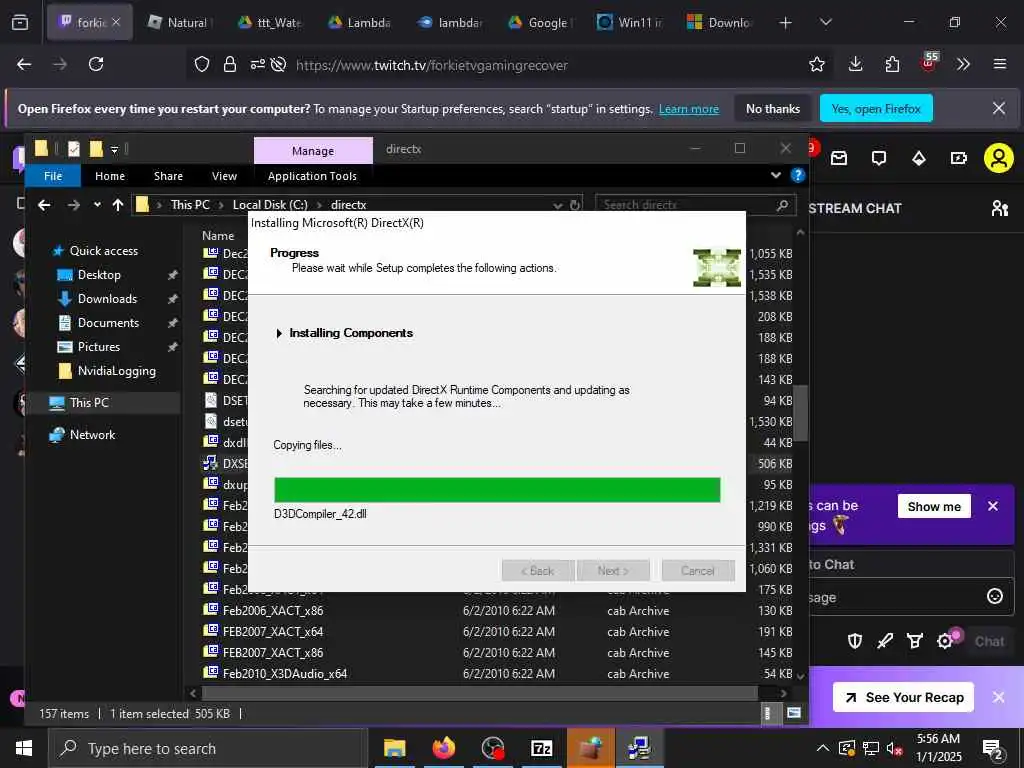Open the stream chat community users icon
Image resolution: width=1024 pixels, height=768 pixels.
coord(999,208)
